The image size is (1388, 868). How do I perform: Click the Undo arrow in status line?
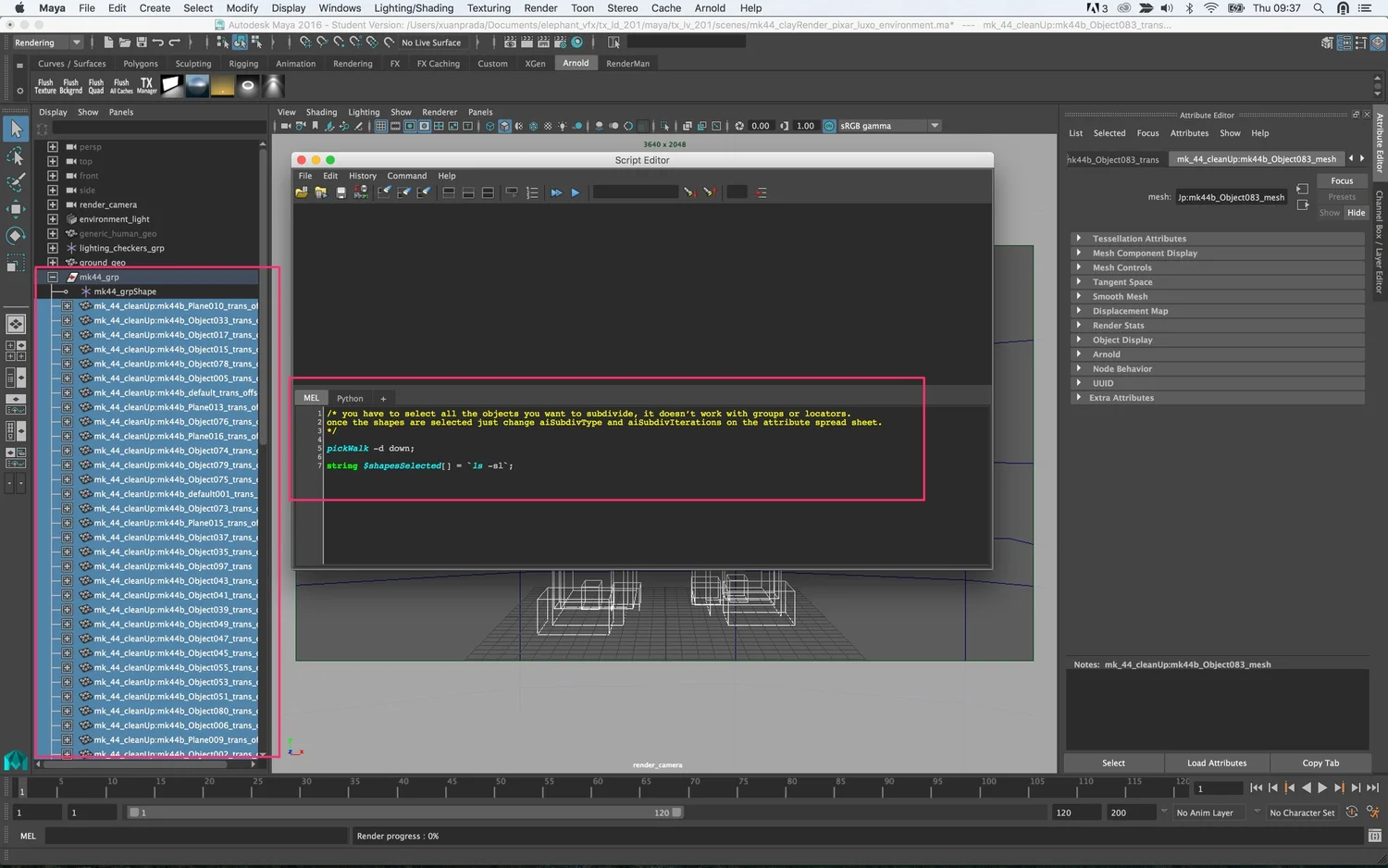158,43
